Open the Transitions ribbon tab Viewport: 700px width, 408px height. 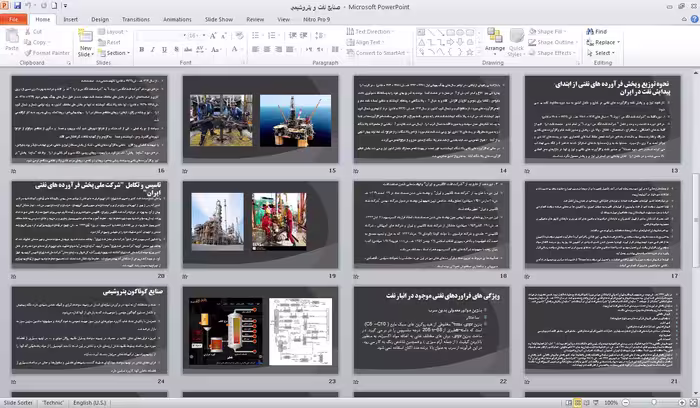[136, 19]
